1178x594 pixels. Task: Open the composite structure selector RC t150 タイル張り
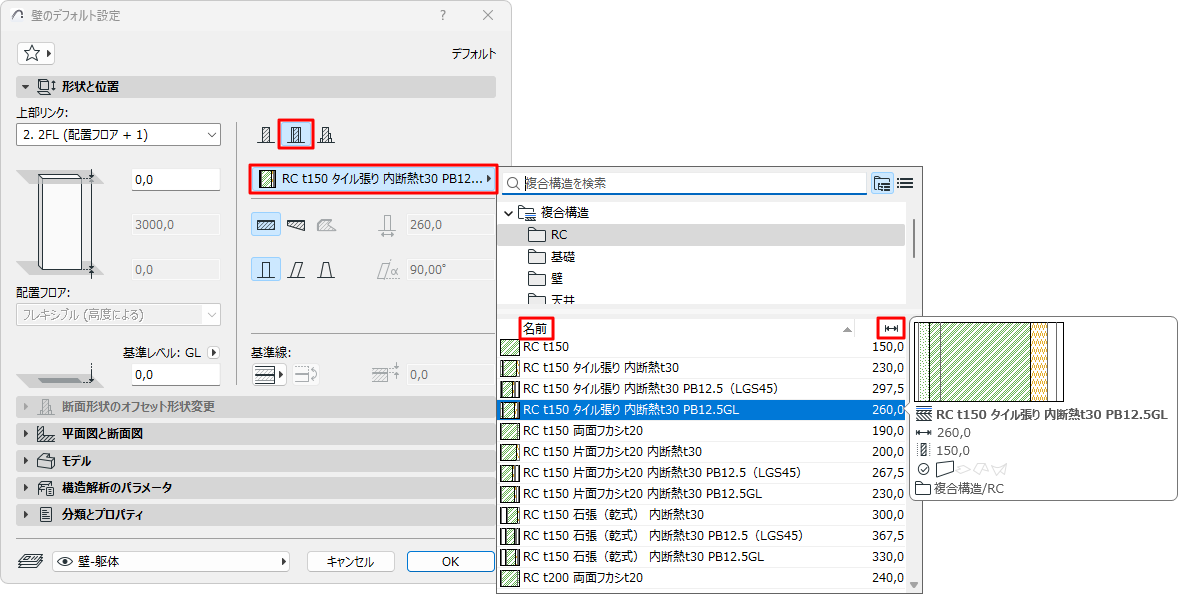click(373, 179)
